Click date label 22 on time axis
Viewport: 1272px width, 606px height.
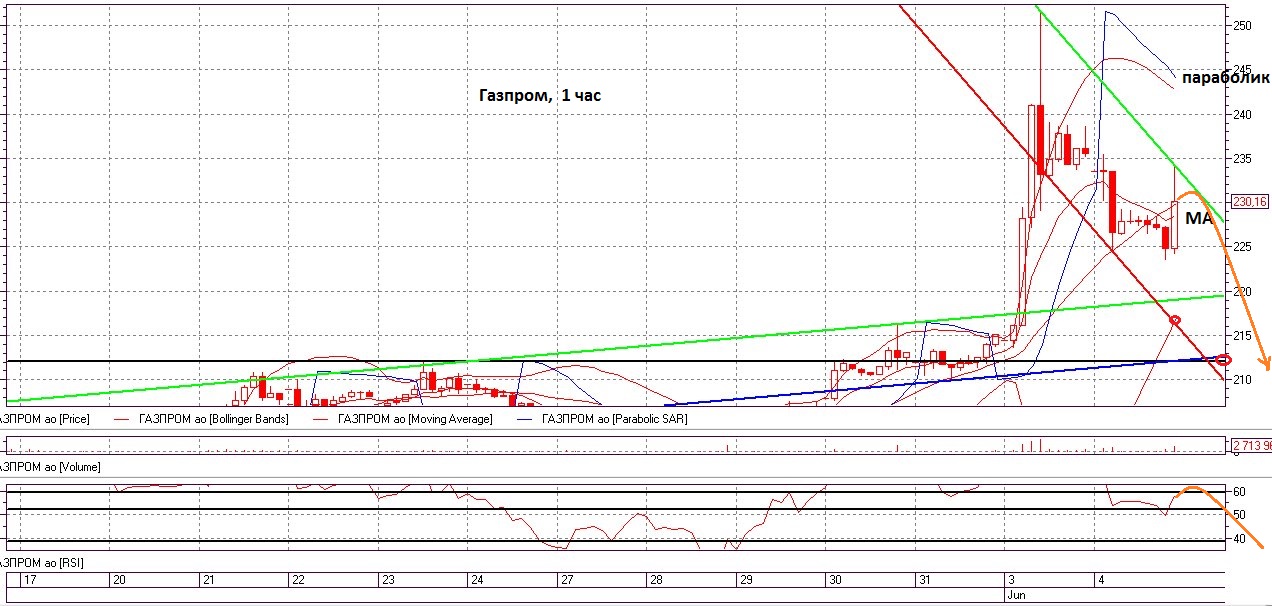[298, 580]
